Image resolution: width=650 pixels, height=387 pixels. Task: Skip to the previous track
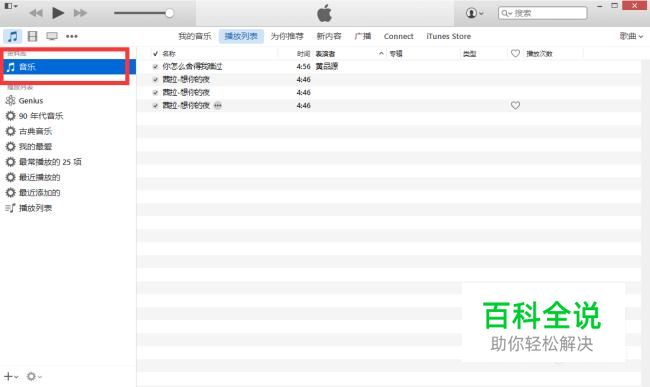(36, 13)
